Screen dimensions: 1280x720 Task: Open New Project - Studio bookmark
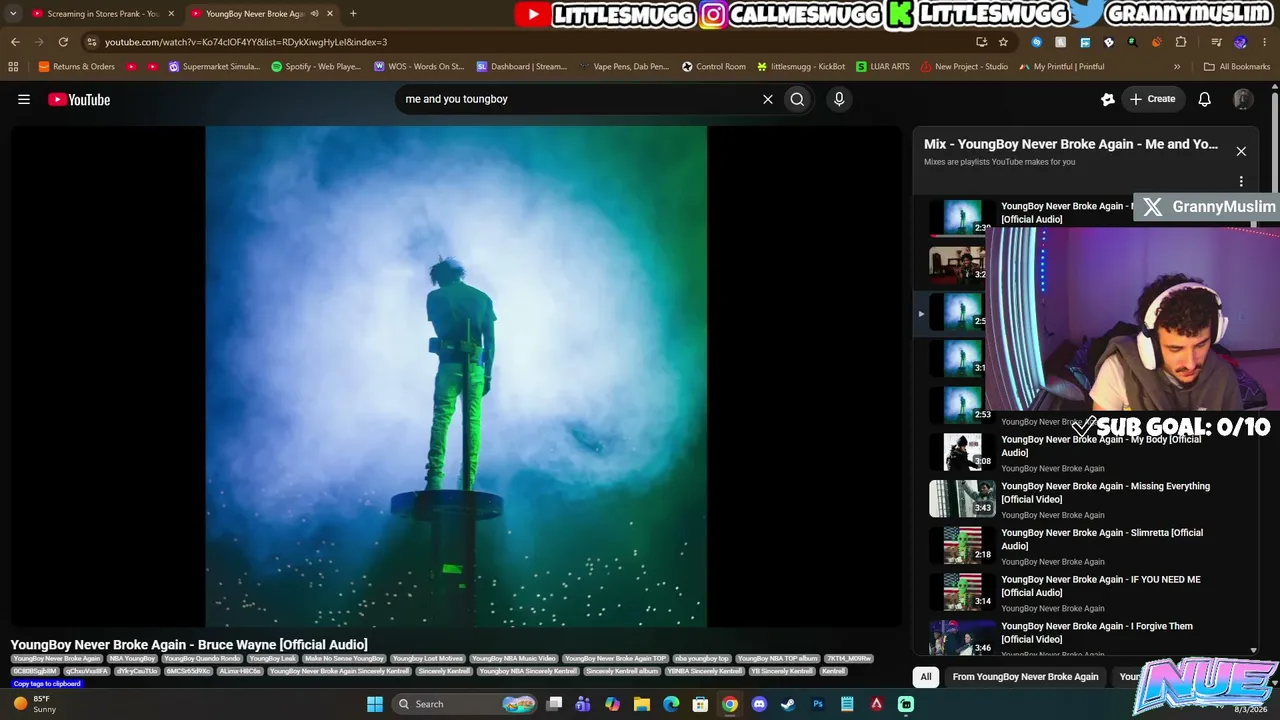coord(964,67)
